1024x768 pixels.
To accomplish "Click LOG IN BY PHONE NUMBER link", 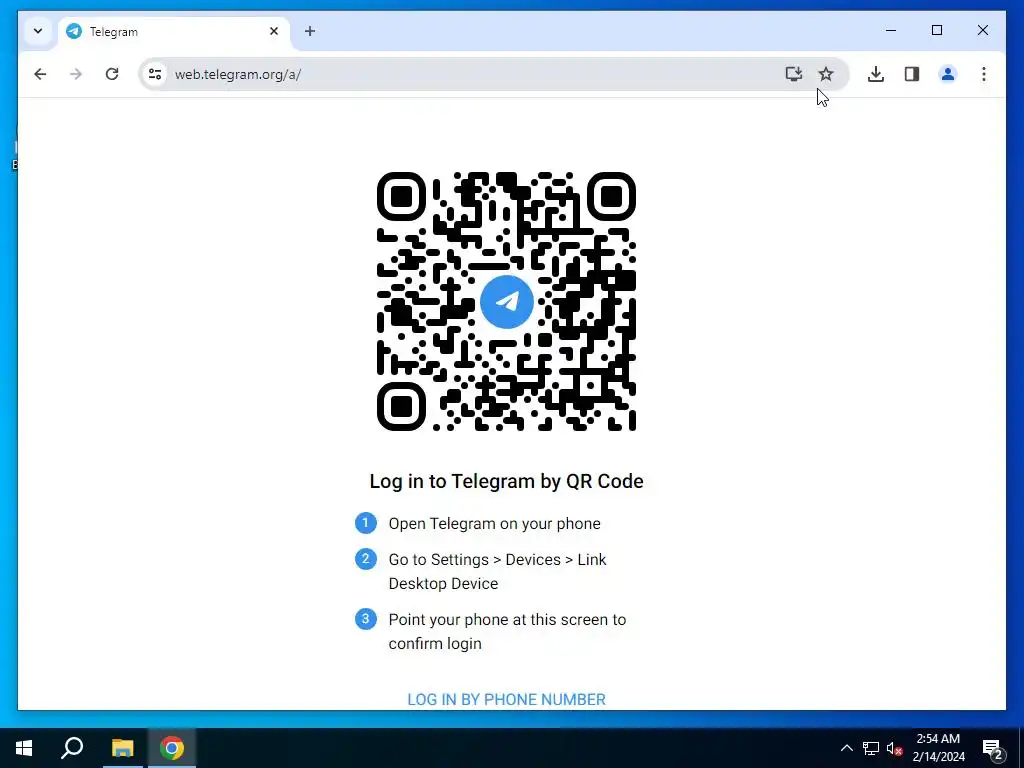I will [506, 699].
